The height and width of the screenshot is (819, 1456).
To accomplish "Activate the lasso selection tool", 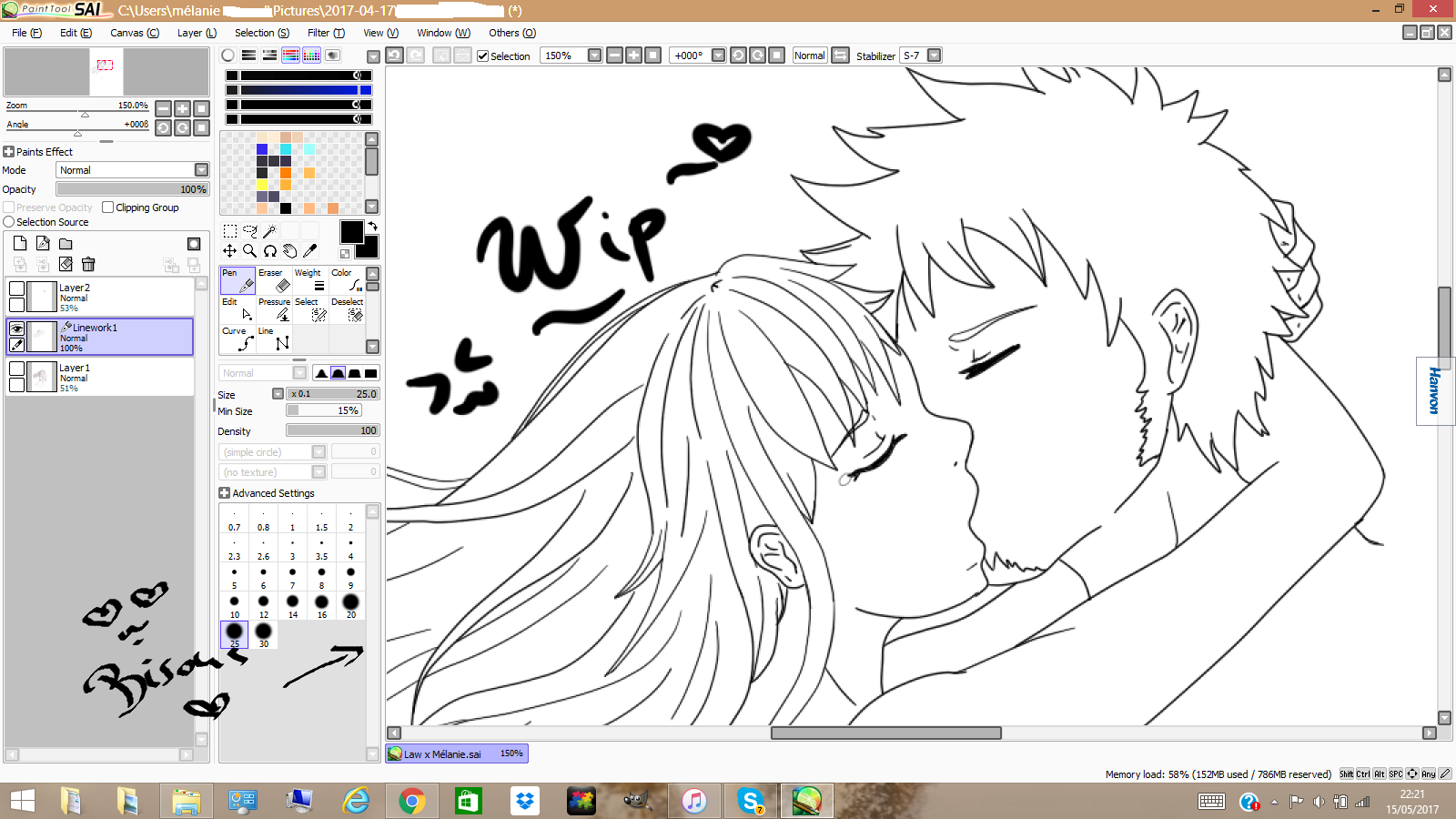I will click(x=250, y=231).
